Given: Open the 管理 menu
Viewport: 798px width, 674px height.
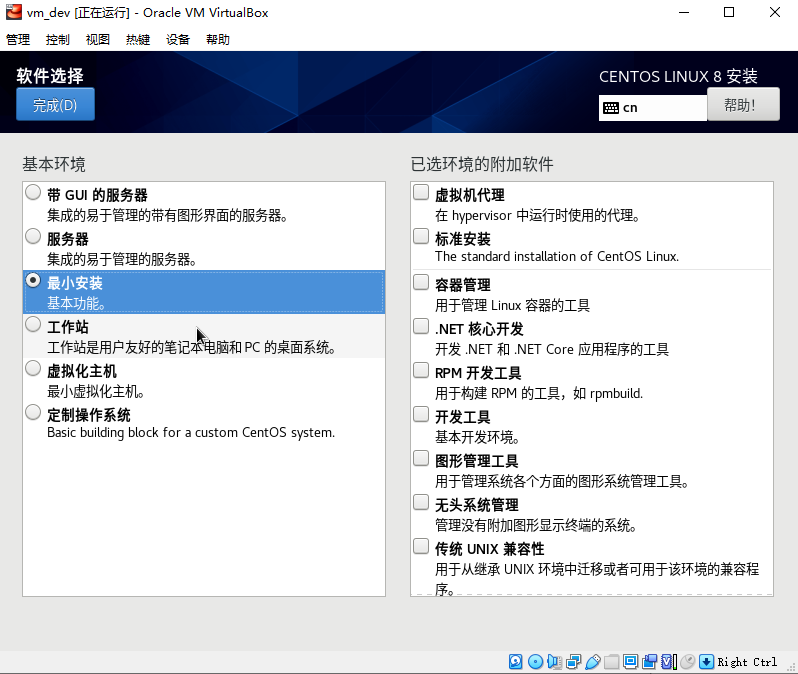Looking at the screenshot, I should 18,40.
